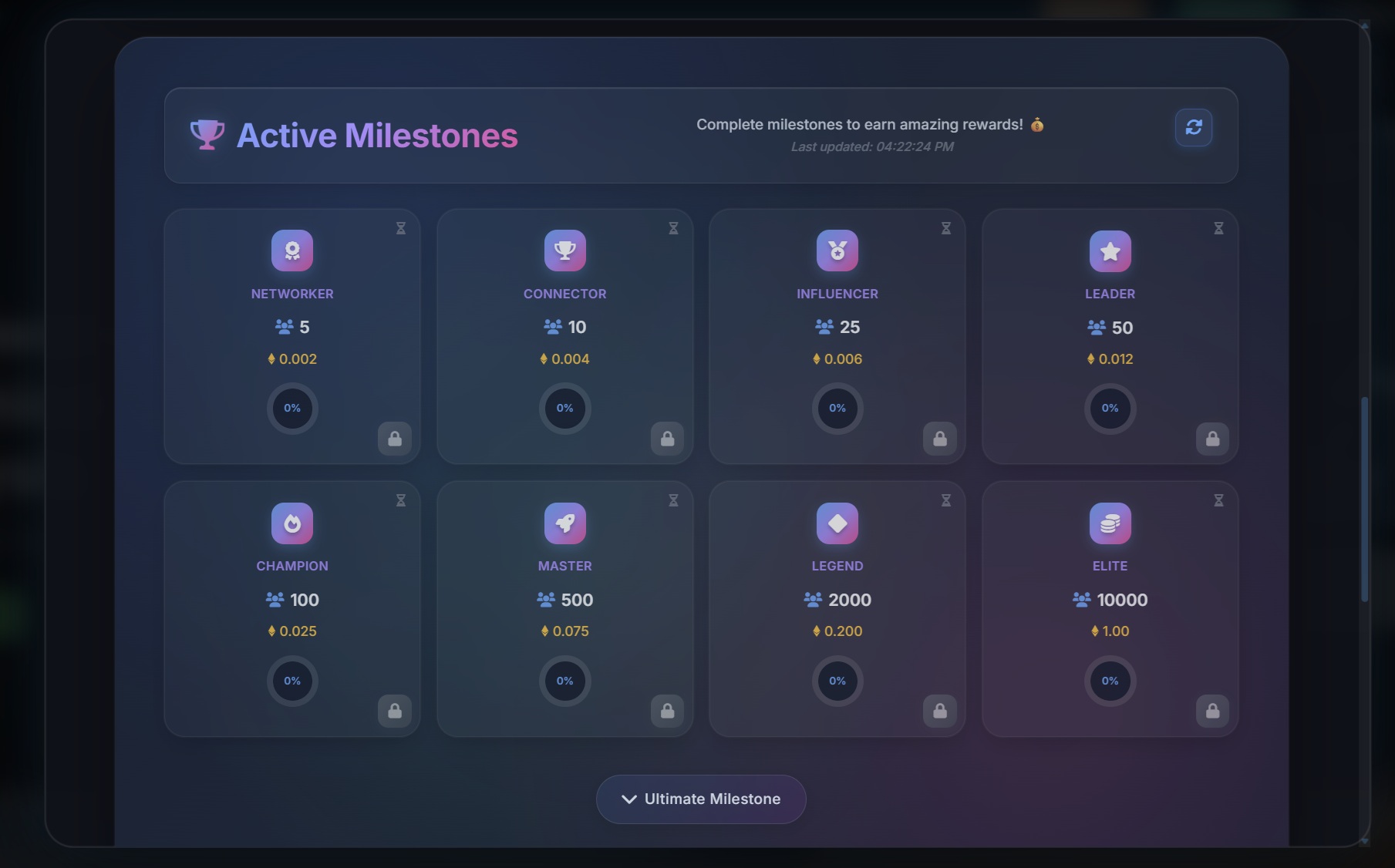Click the 1.00 reward value
The height and width of the screenshot is (868, 1395).
(1116, 631)
